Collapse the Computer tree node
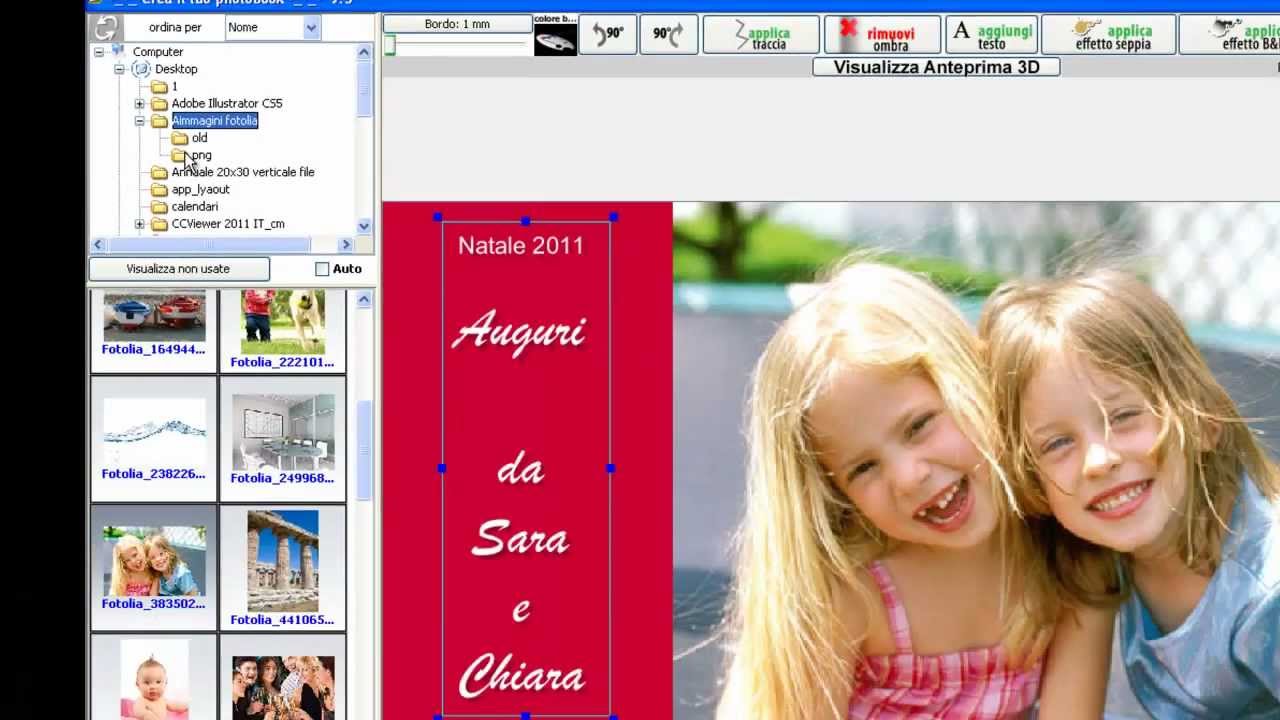This screenshot has height=720, width=1280. point(99,52)
